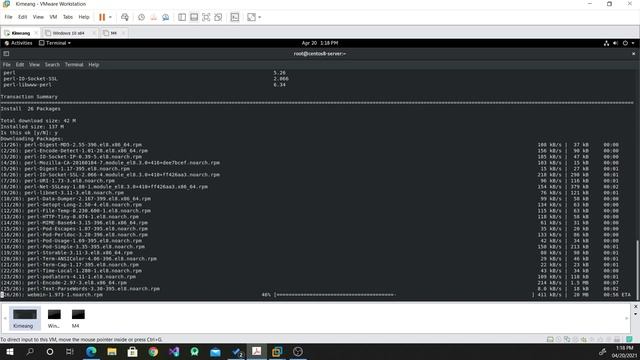This screenshot has width=640, height=360.
Task: Click the hard disk device status icon
Action: pos(550,339)
